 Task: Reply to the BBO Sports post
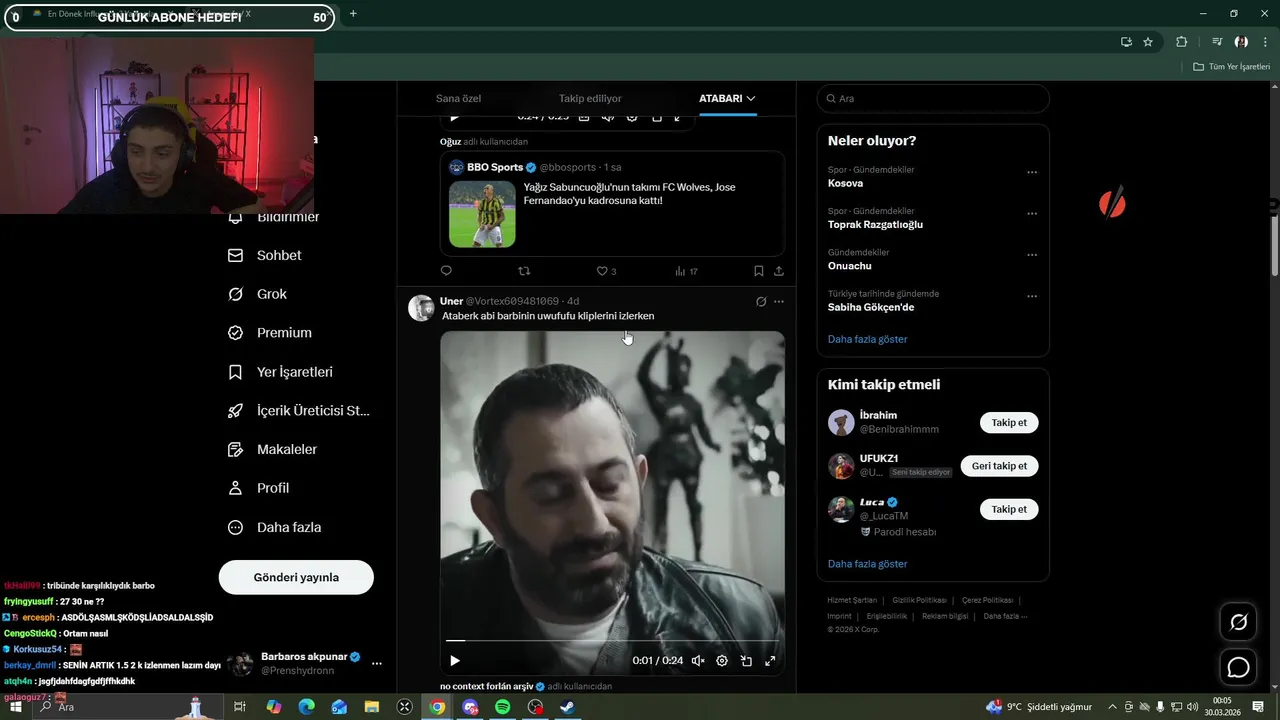(446, 271)
